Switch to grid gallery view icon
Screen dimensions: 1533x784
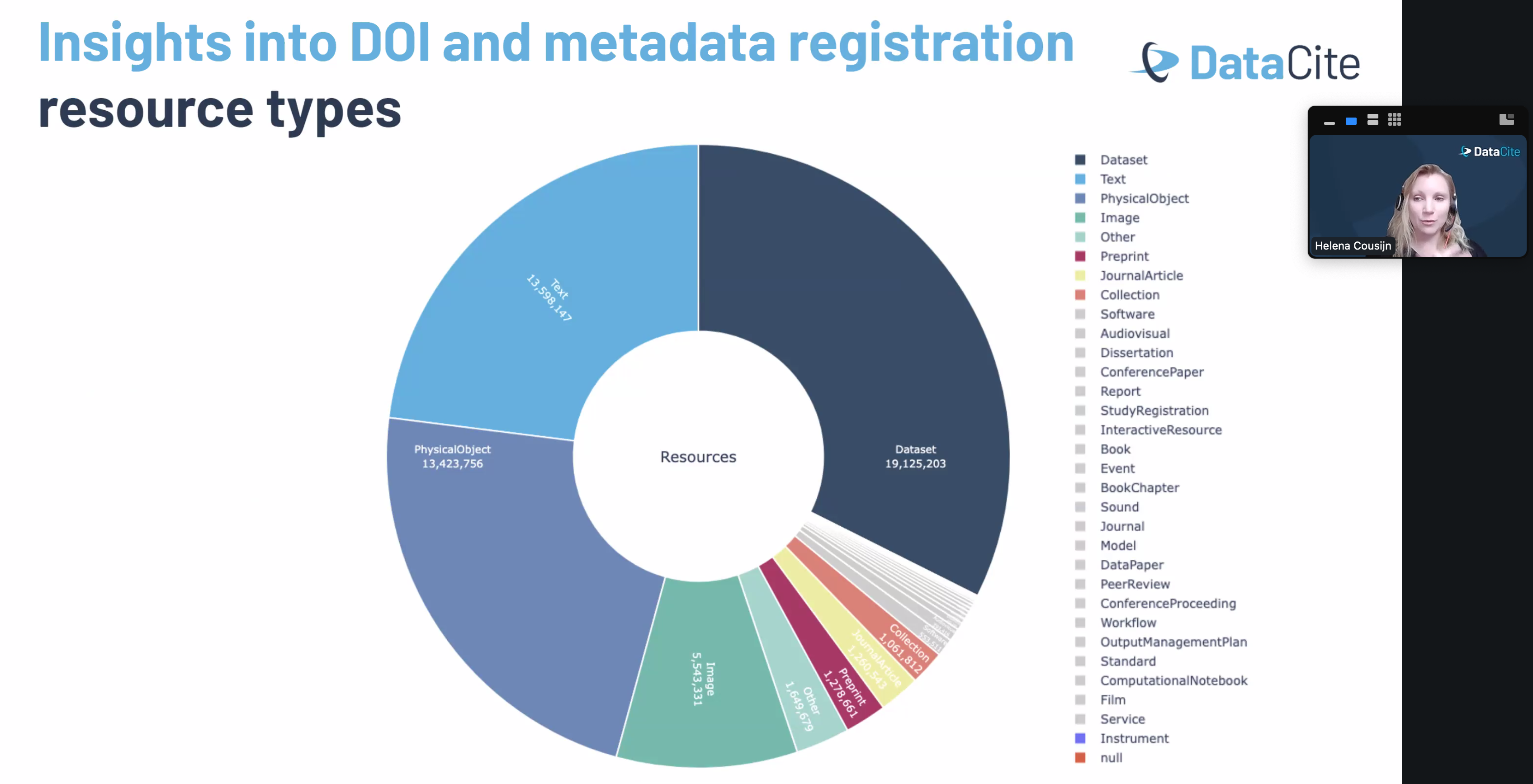pos(1394,120)
